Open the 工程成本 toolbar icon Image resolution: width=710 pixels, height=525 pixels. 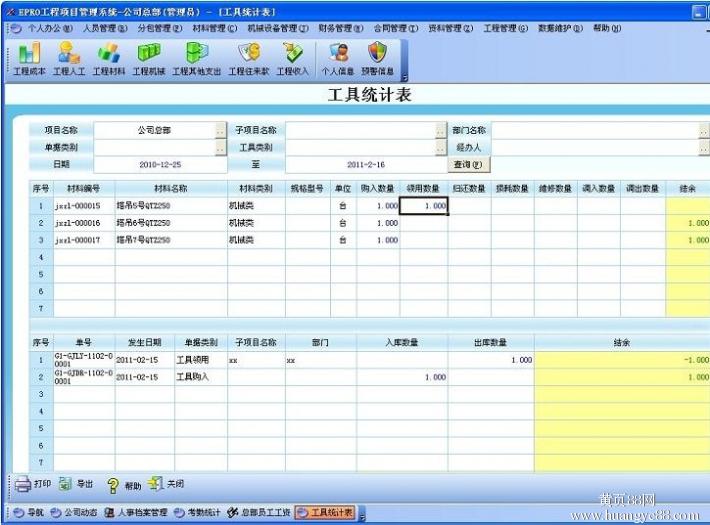[x=29, y=58]
